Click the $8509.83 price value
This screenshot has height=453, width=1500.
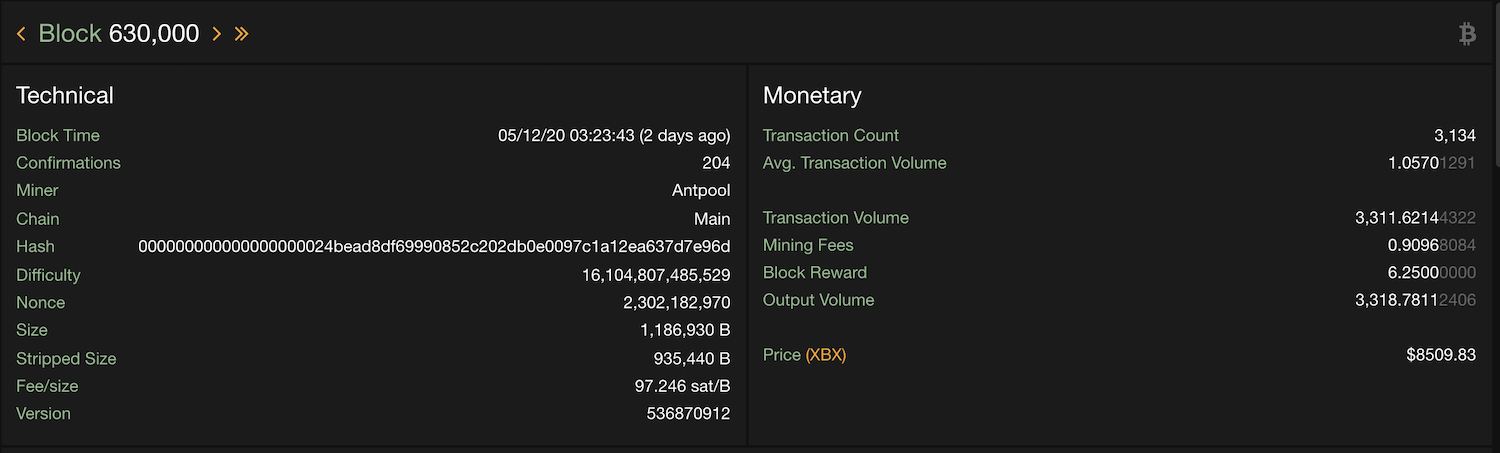coord(1441,355)
